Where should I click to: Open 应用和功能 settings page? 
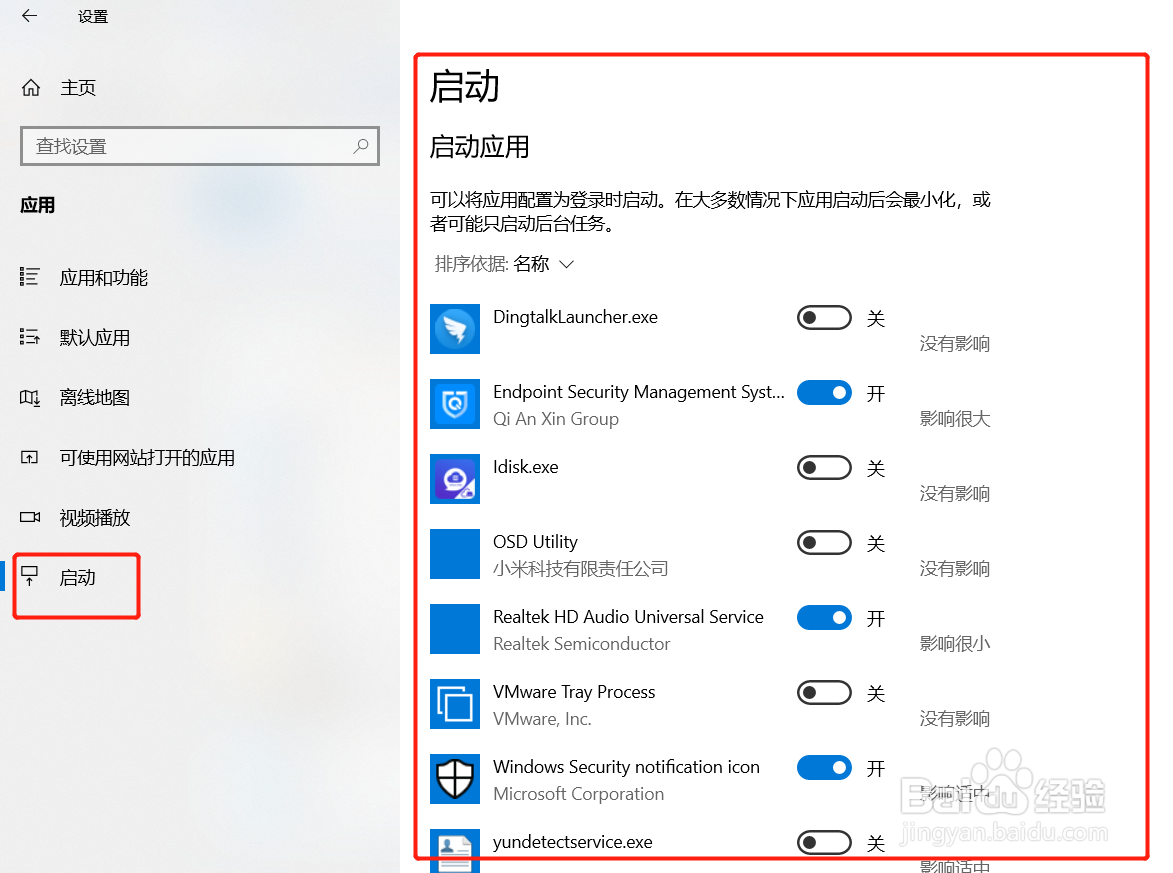click(104, 278)
